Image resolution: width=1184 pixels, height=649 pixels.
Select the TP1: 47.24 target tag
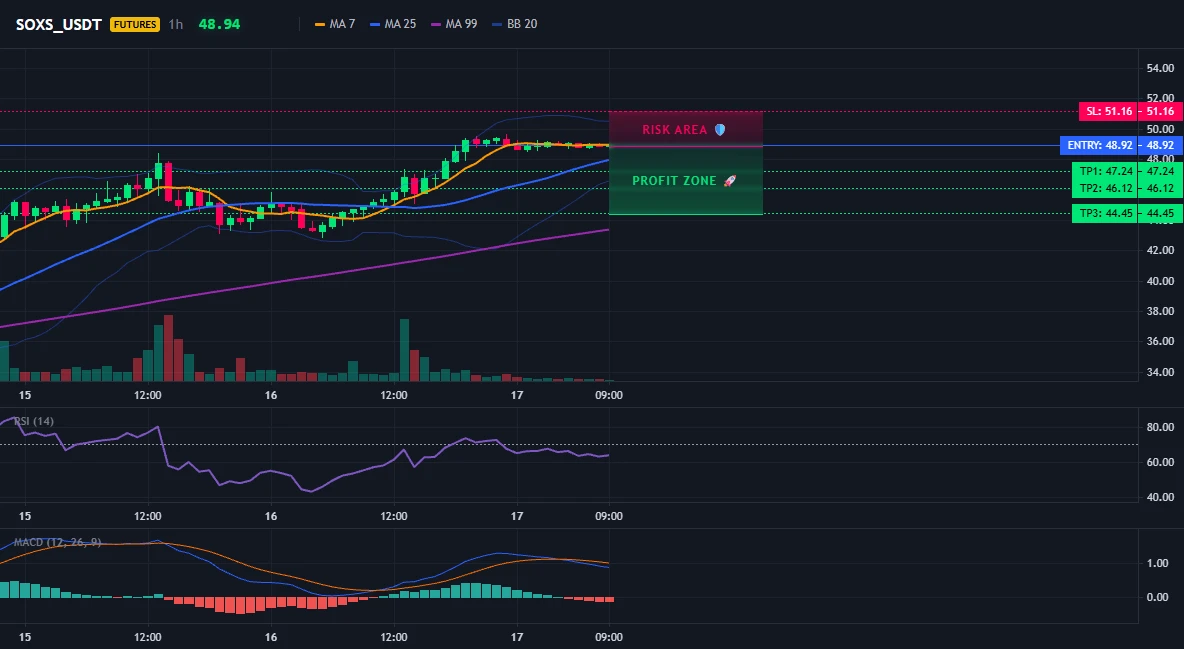1105,172
